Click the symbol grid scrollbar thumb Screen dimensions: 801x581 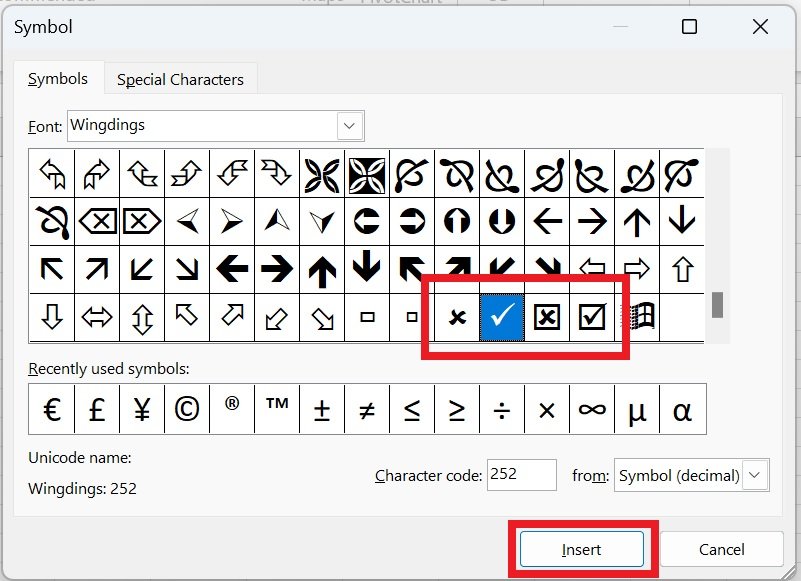click(717, 305)
